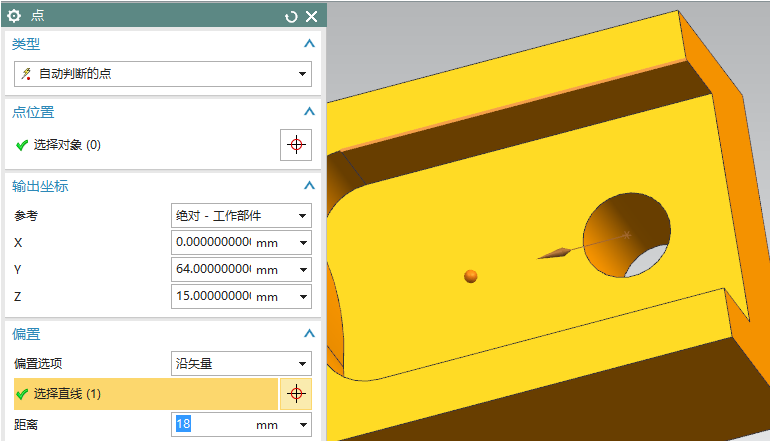This screenshot has width=771, height=441.
Task: Open point dialog icon beside 选择对象
Action: click(x=295, y=145)
